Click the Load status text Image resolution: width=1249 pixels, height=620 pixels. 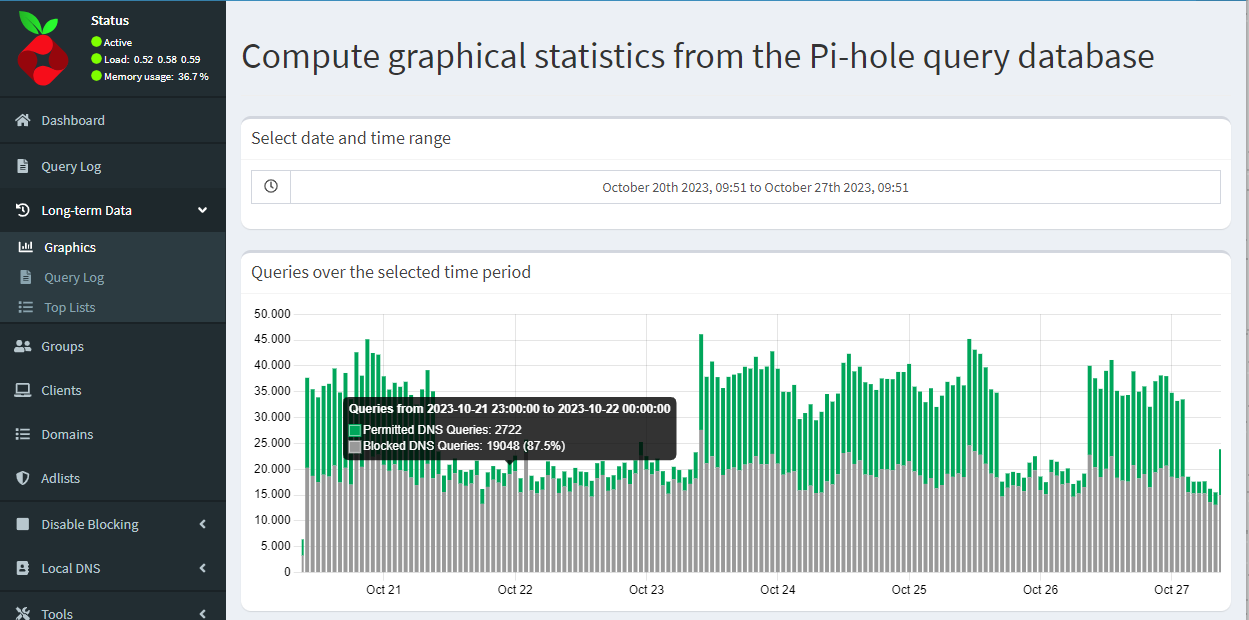(152, 59)
